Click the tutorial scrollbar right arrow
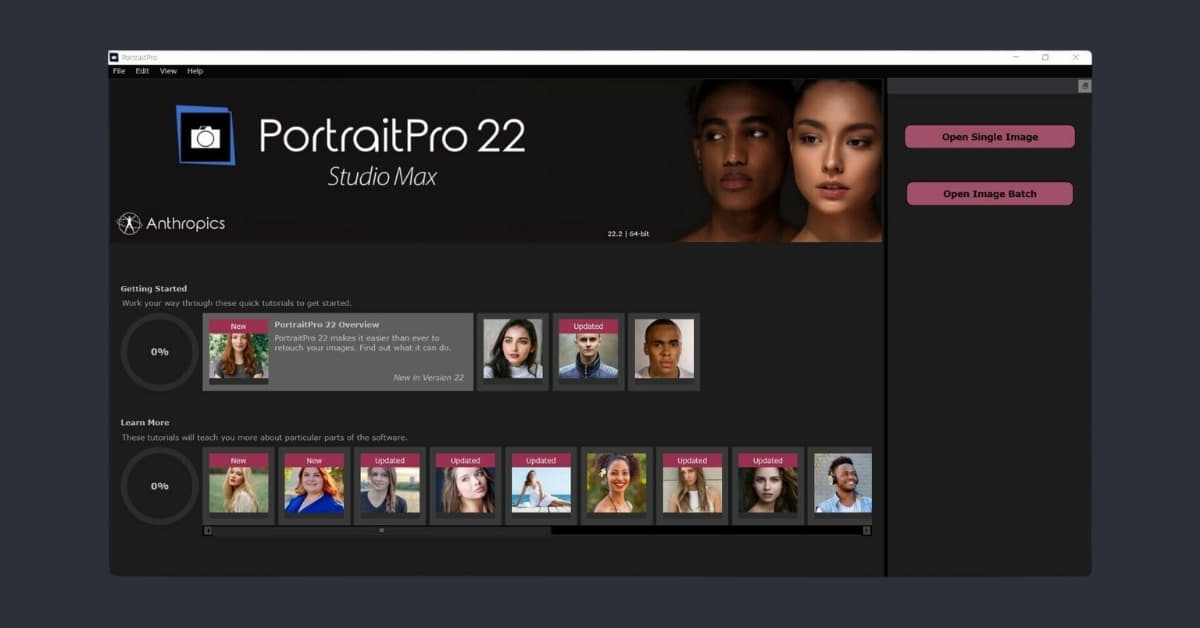Image resolution: width=1200 pixels, height=628 pixels. click(867, 531)
